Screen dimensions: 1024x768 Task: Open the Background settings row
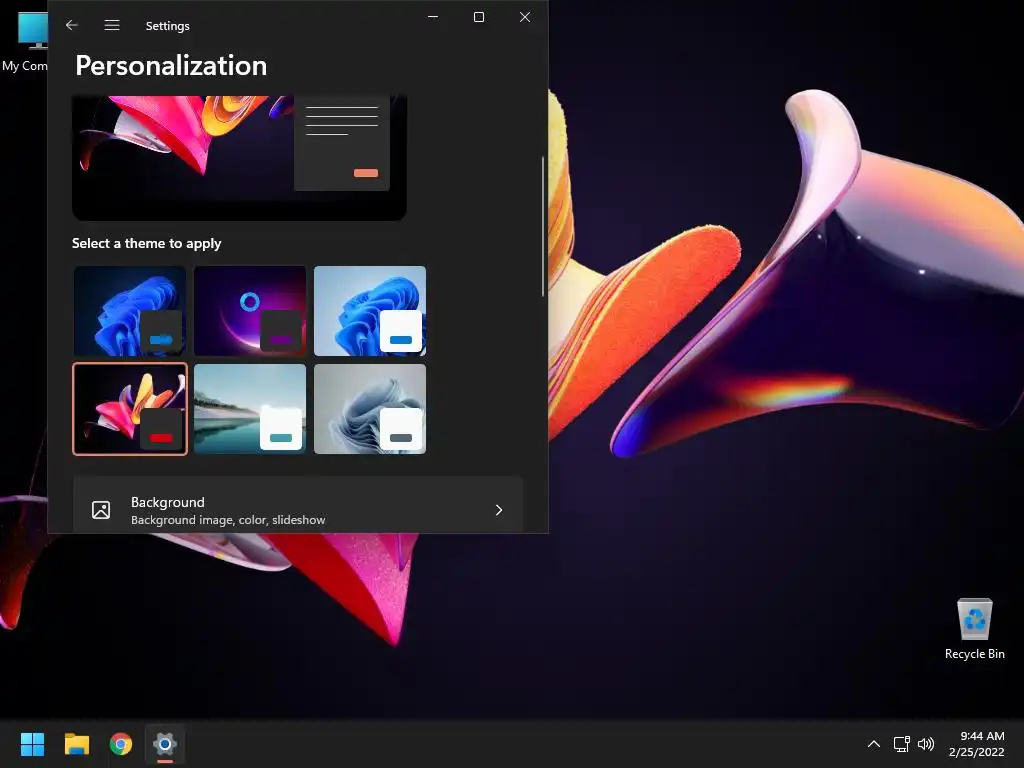tap(298, 505)
